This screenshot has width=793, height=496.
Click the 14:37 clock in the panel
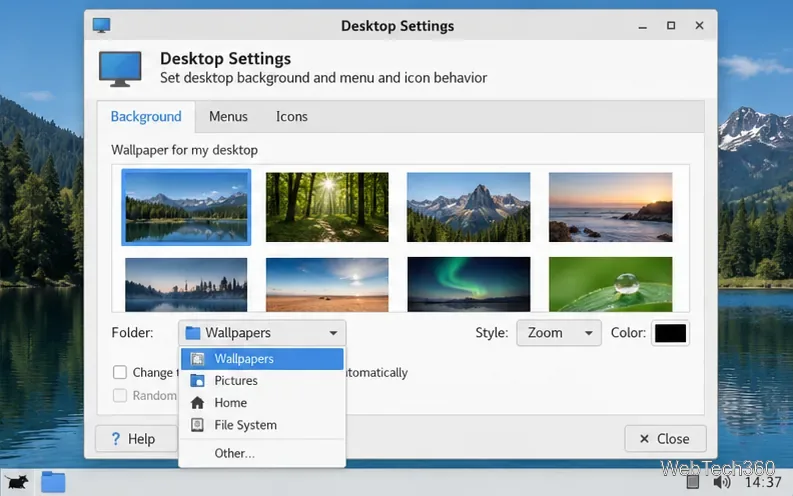pos(763,482)
